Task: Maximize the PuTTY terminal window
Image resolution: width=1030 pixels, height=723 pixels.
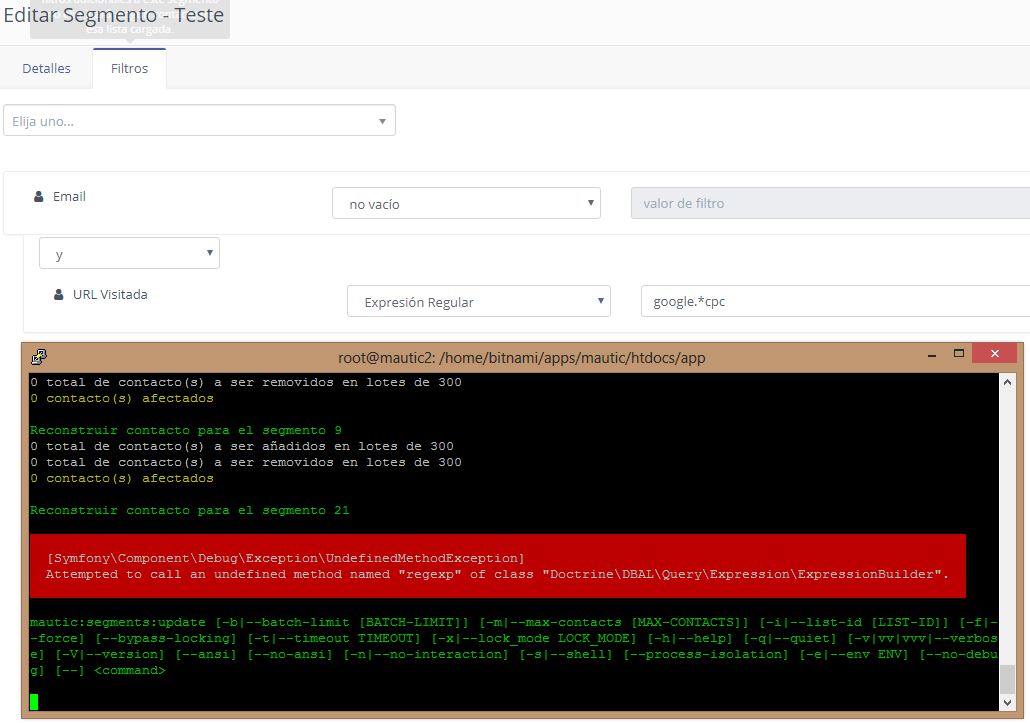Action: point(958,355)
